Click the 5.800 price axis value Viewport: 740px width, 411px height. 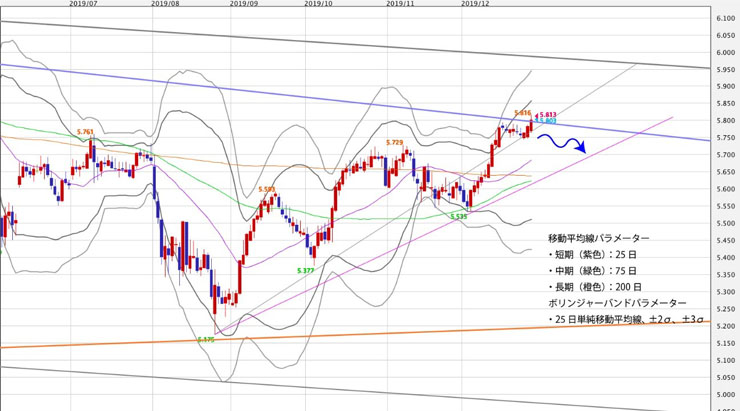[725, 121]
